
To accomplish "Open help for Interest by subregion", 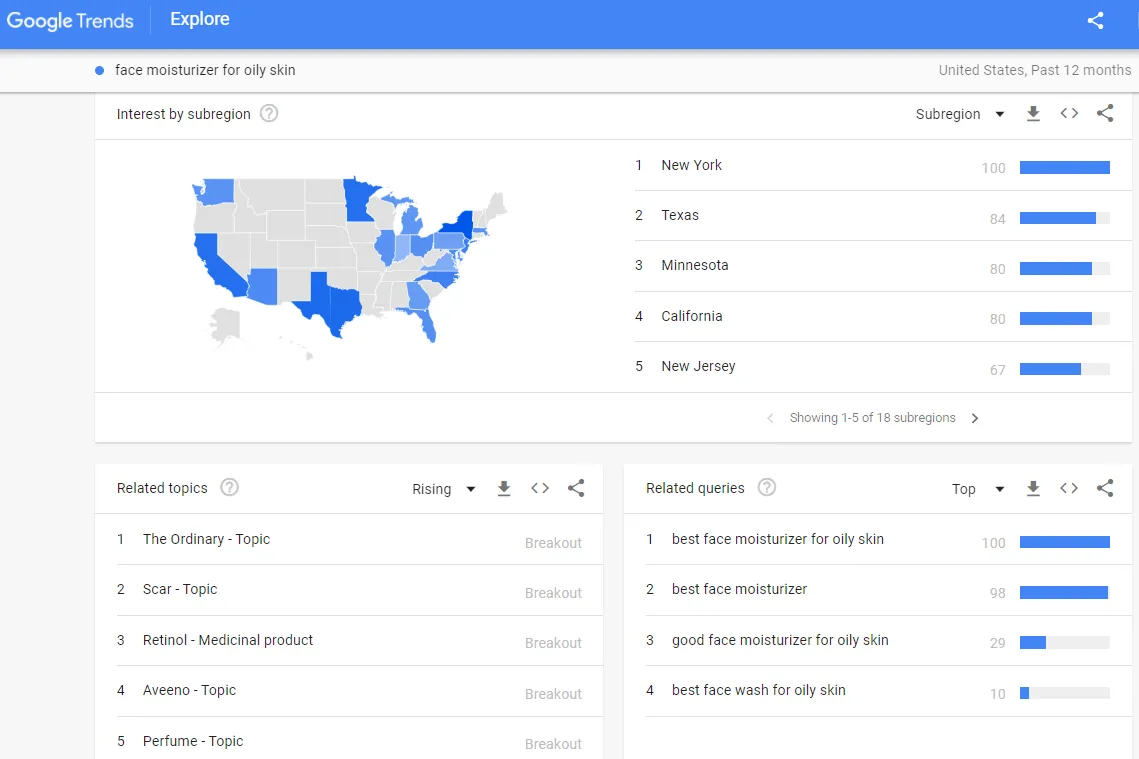I will click(269, 114).
